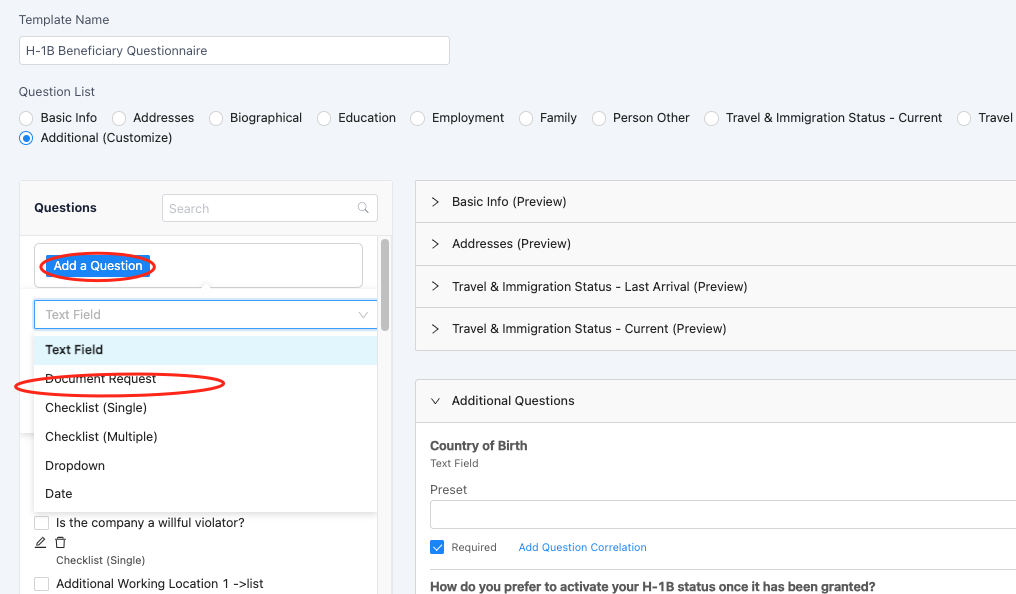Select the Employment question list radio button
Viewport: 1016px width, 594px height.
(418, 118)
